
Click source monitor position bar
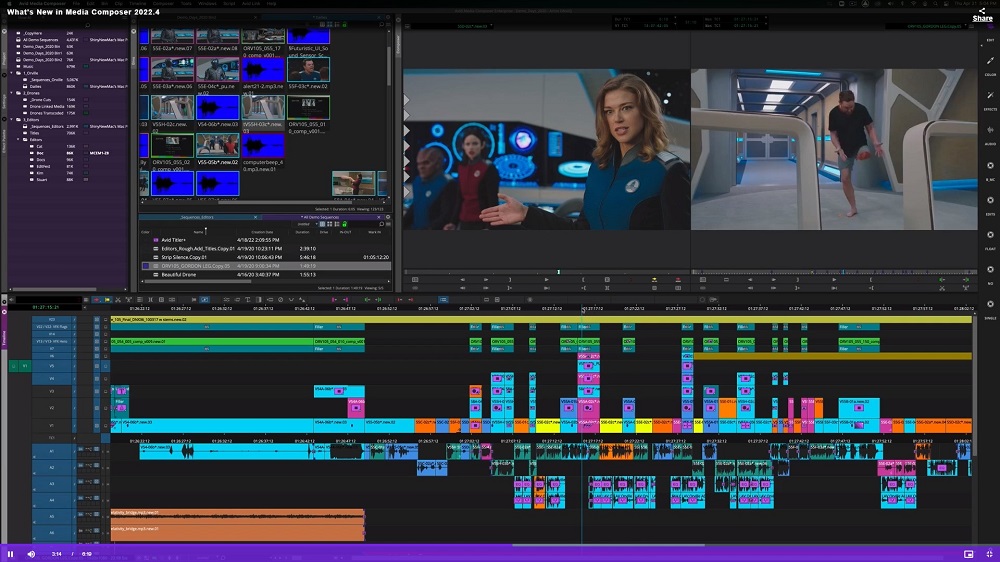pos(546,272)
